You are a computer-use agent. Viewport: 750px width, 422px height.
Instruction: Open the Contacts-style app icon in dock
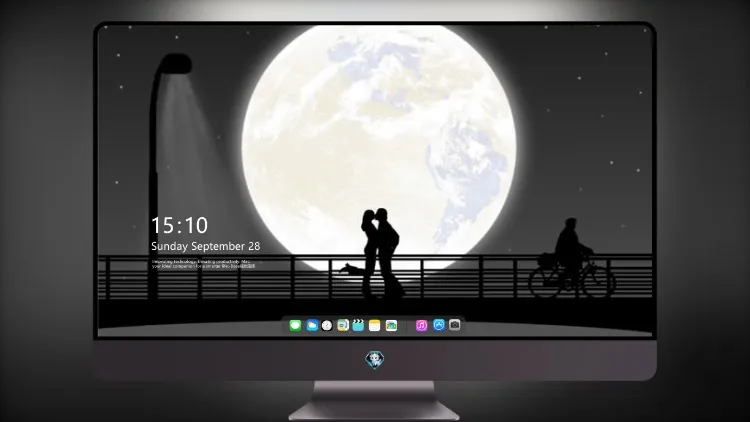(x=343, y=325)
